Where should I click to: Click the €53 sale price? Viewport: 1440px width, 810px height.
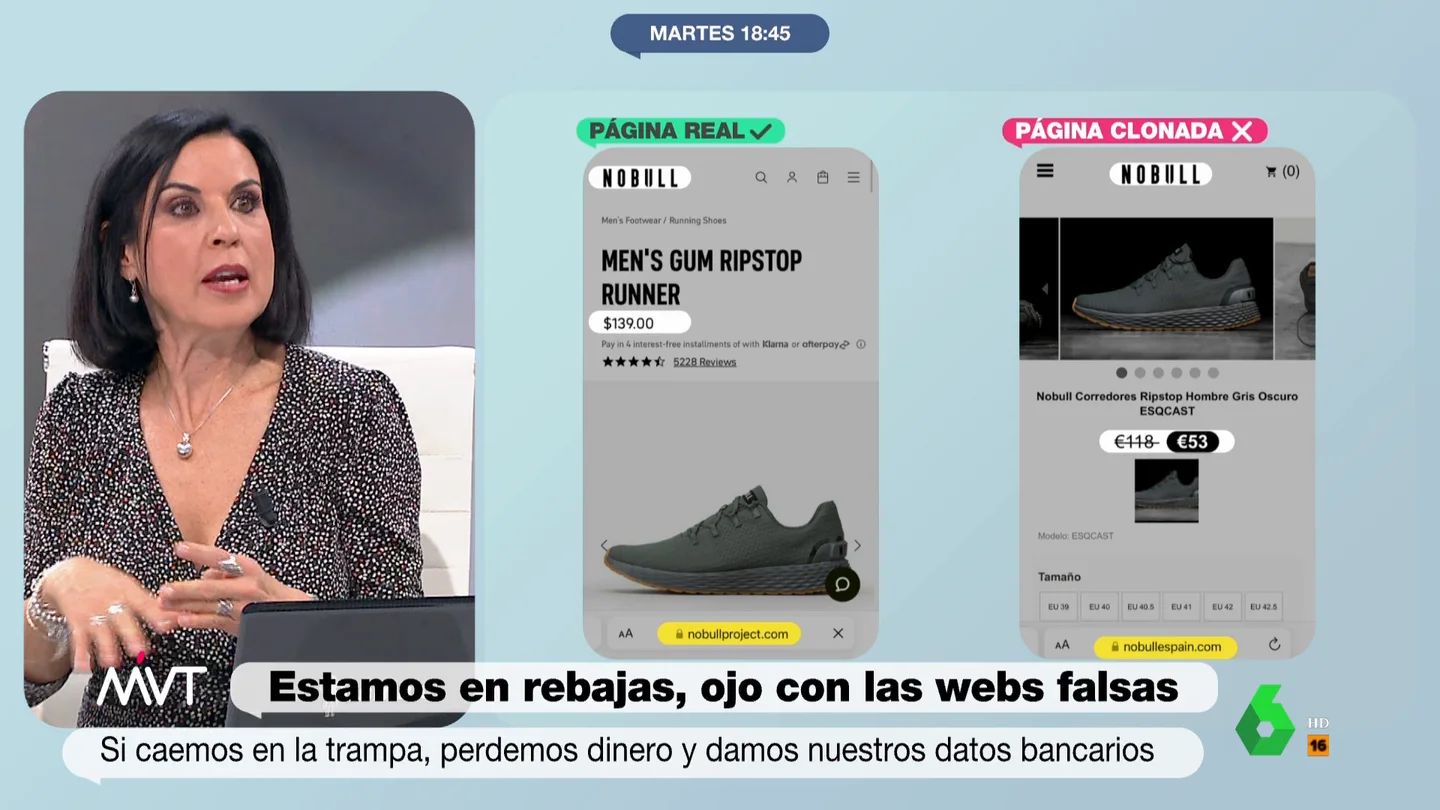point(1193,442)
